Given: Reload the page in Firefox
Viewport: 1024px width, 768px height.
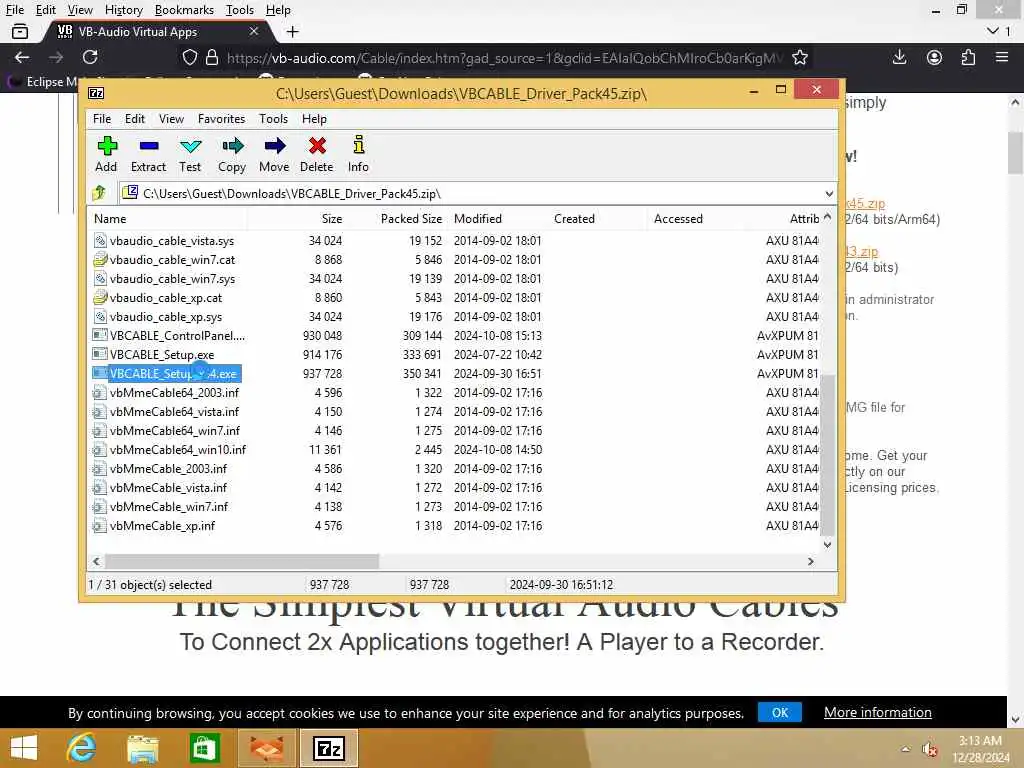Looking at the screenshot, I should pyautogui.click(x=90, y=57).
